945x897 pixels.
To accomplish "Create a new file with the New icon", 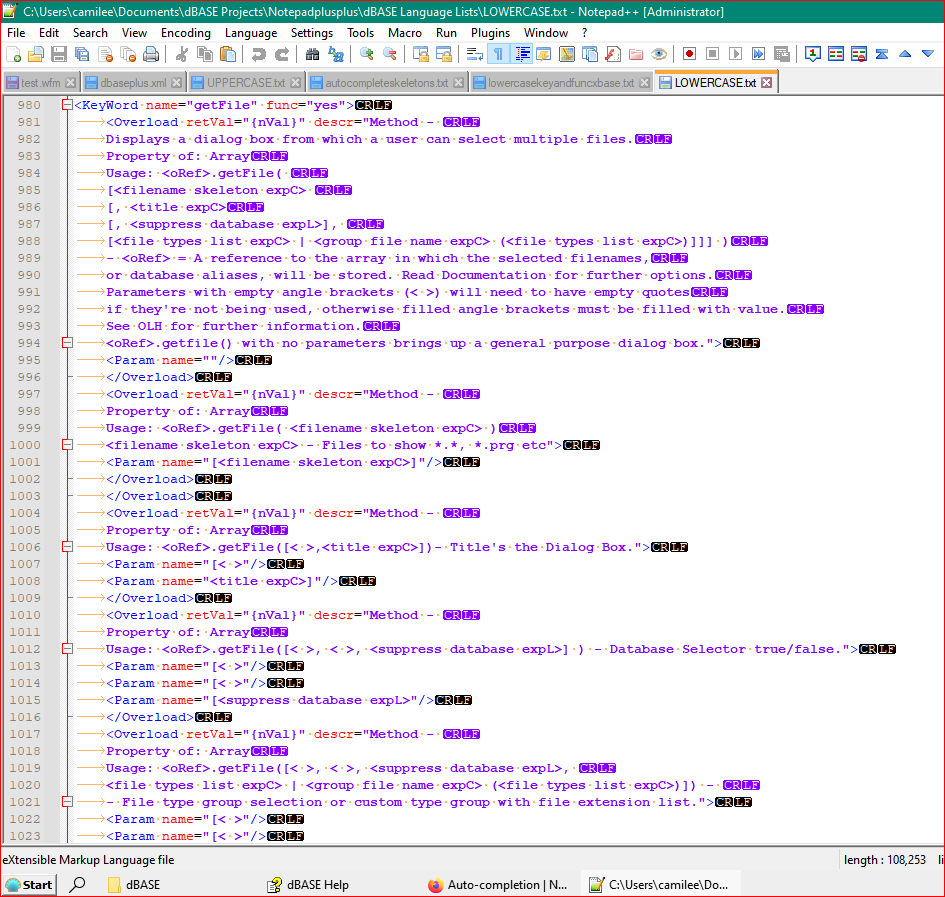I will pos(13,55).
